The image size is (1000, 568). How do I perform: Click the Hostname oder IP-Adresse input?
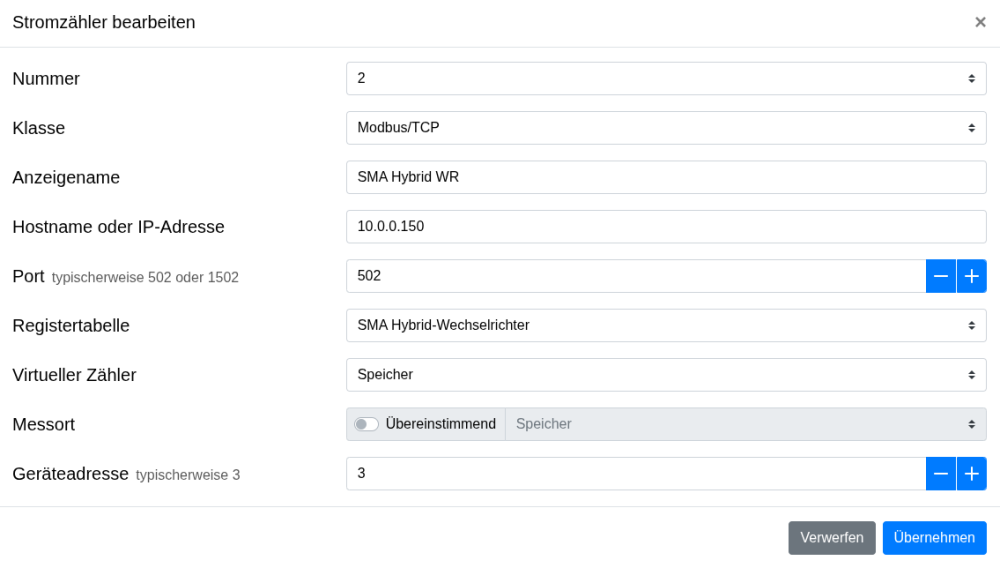(666, 227)
